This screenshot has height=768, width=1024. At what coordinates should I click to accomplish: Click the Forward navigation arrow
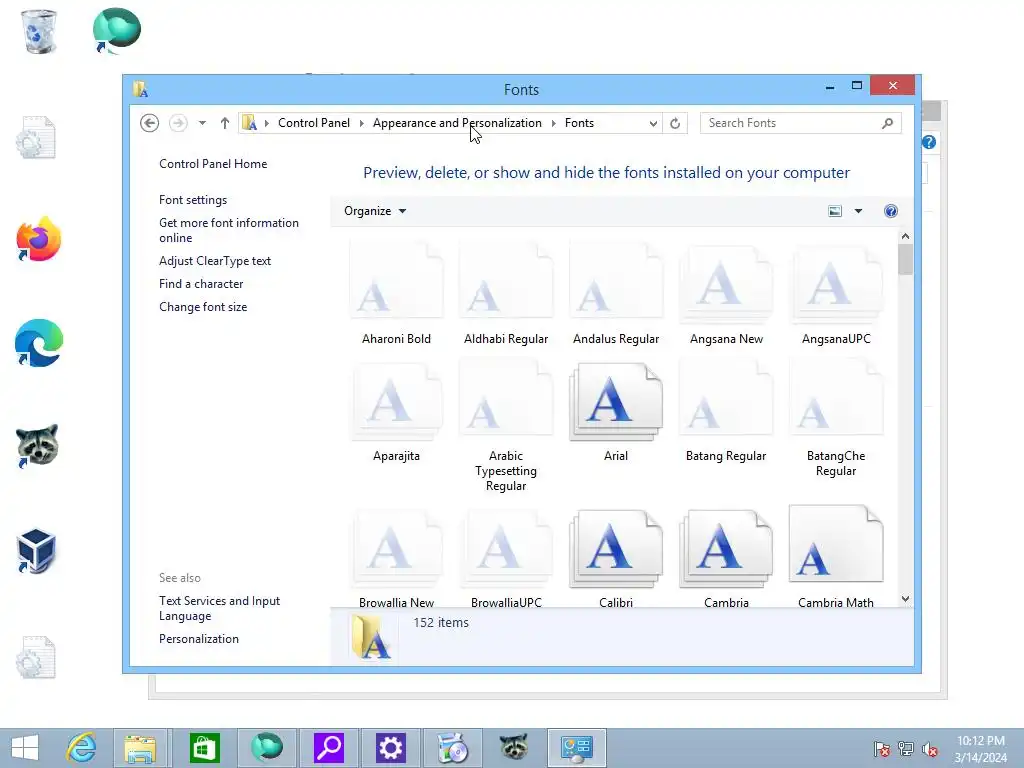point(178,123)
